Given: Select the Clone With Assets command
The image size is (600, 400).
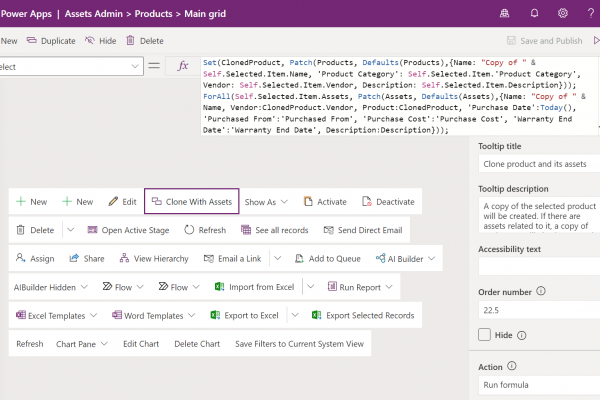Looking at the screenshot, I should click(192, 201).
